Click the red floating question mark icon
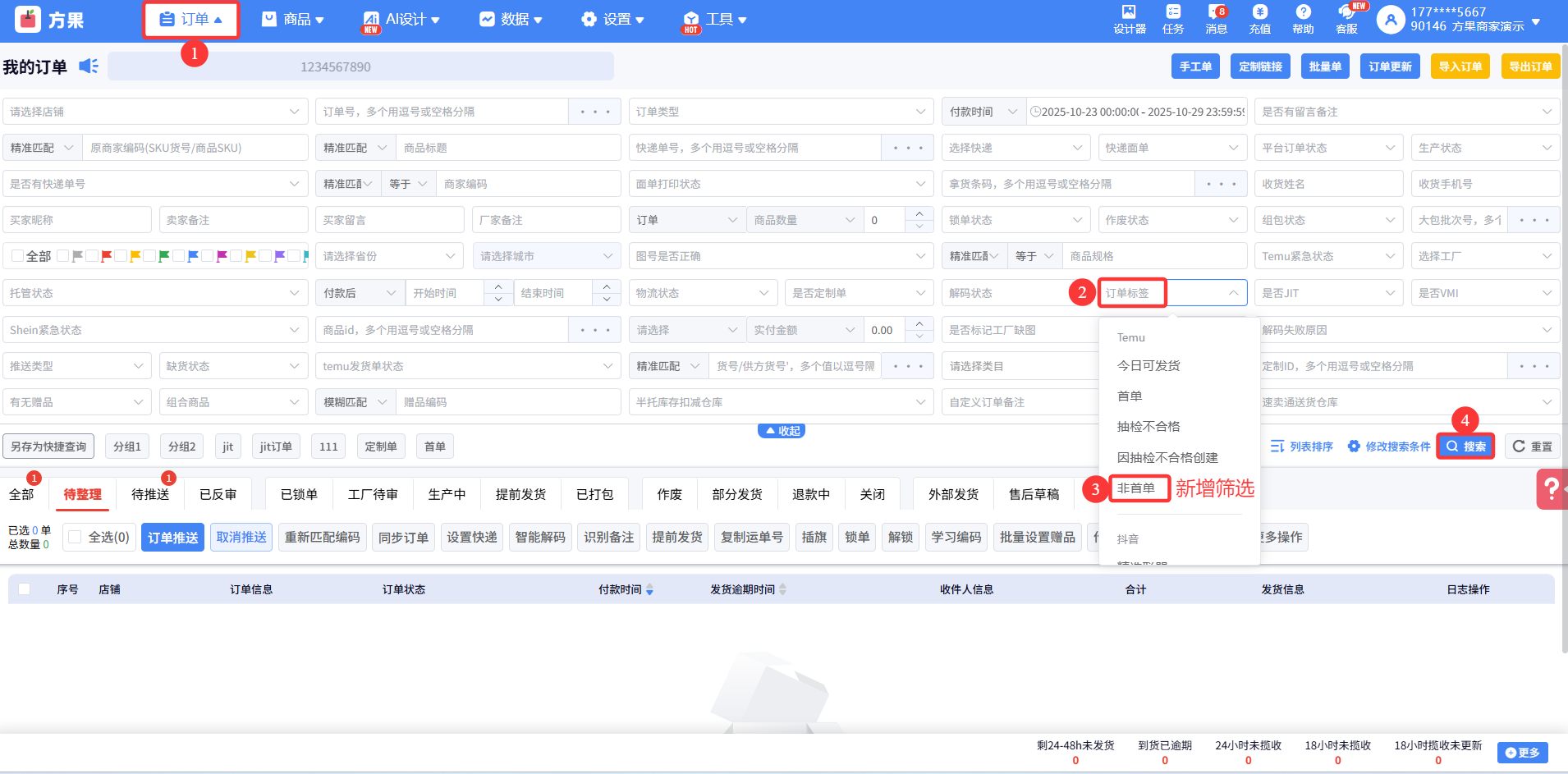 click(1551, 489)
